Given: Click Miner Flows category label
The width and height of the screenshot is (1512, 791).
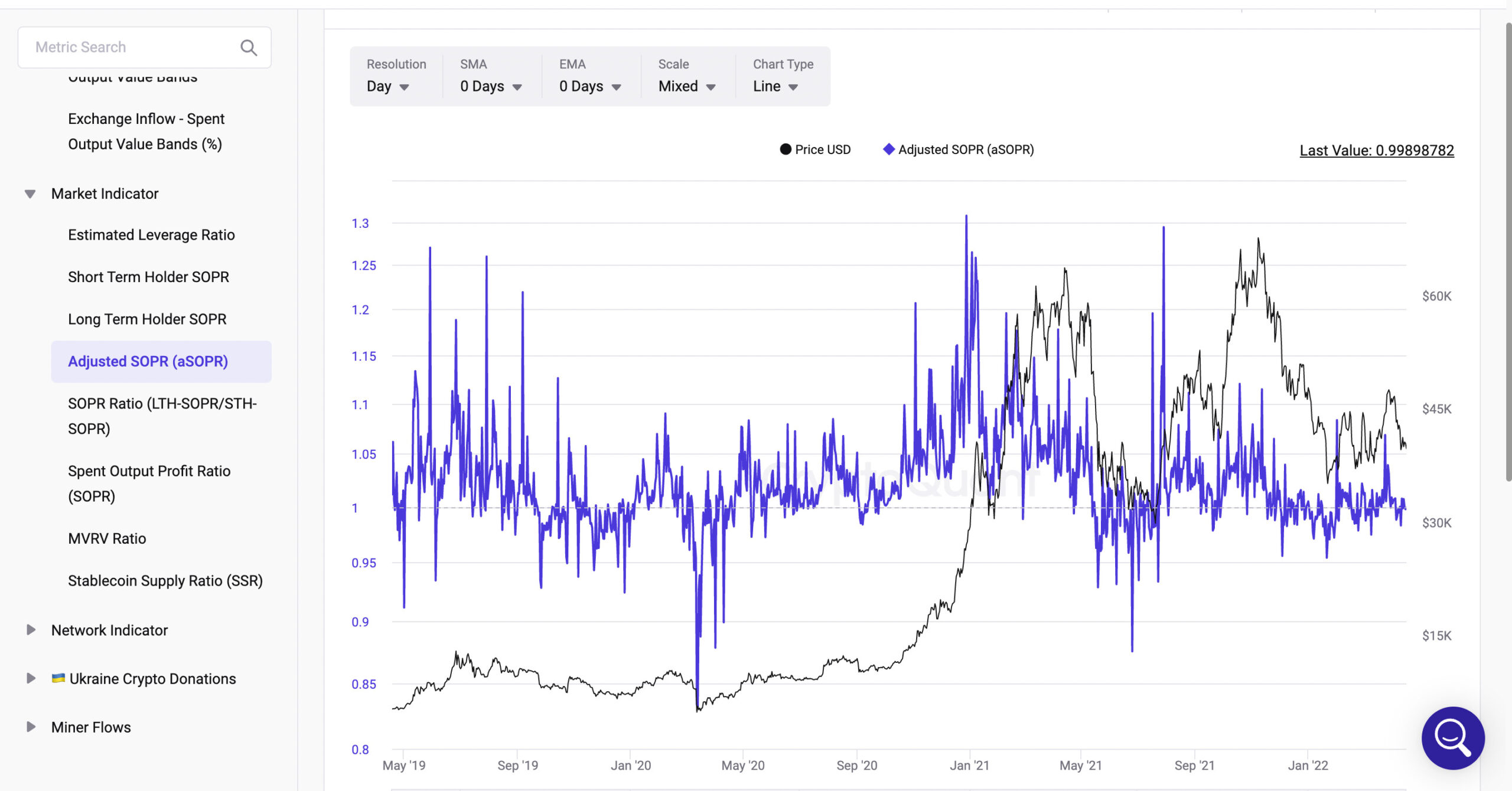Looking at the screenshot, I should (91, 727).
